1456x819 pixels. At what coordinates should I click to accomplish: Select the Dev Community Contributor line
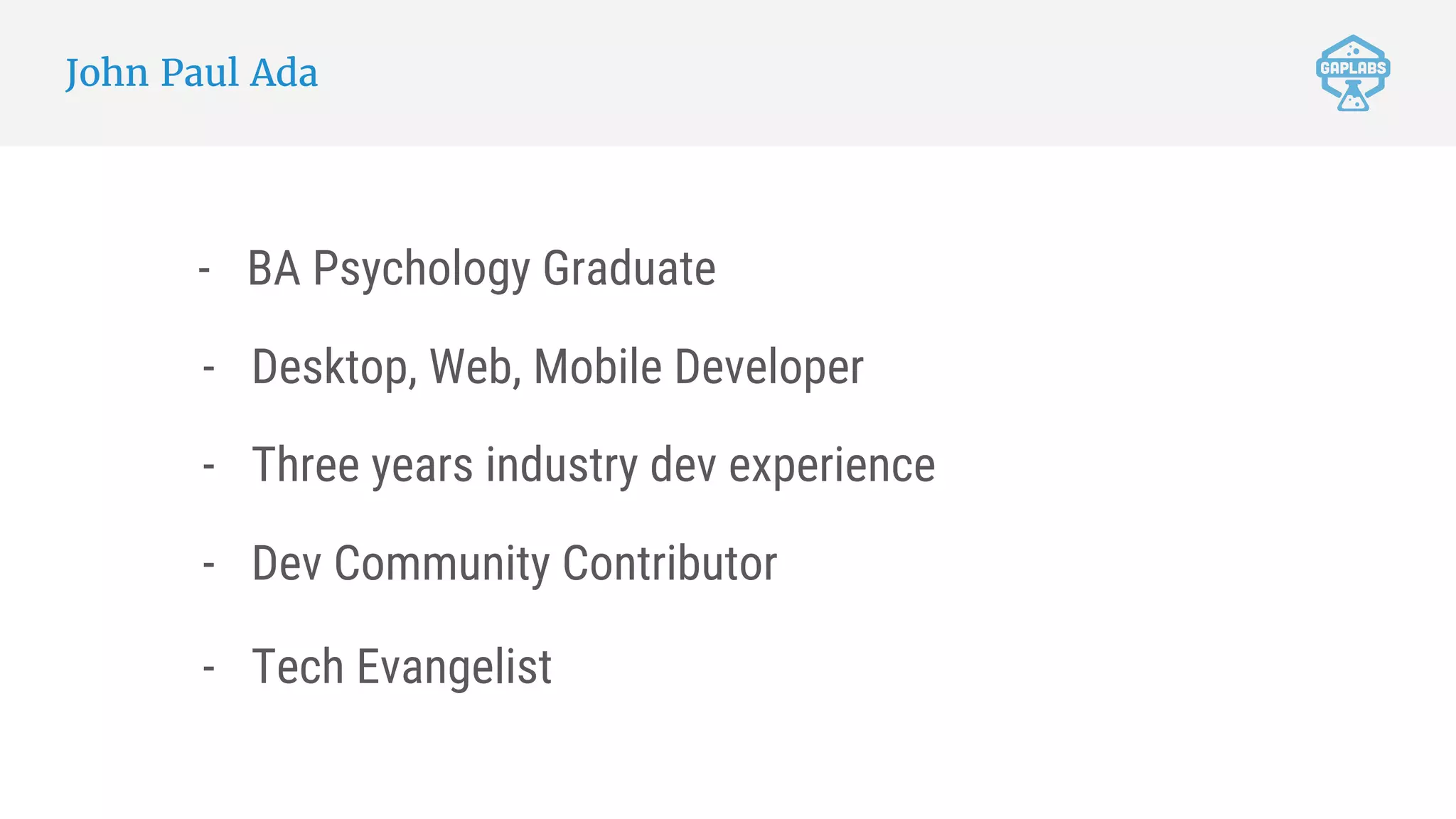point(514,563)
